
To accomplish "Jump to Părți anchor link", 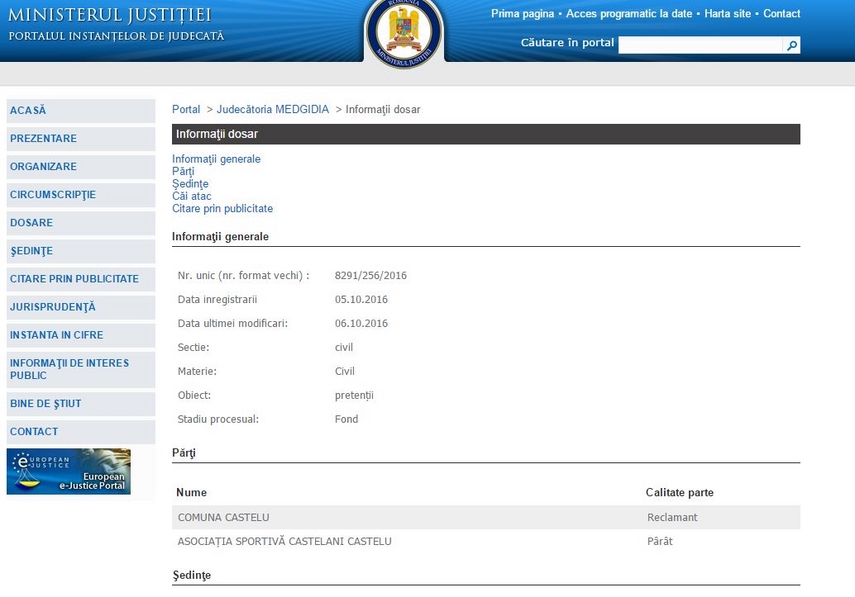I will pyautogui.click(x=183, y=171).
